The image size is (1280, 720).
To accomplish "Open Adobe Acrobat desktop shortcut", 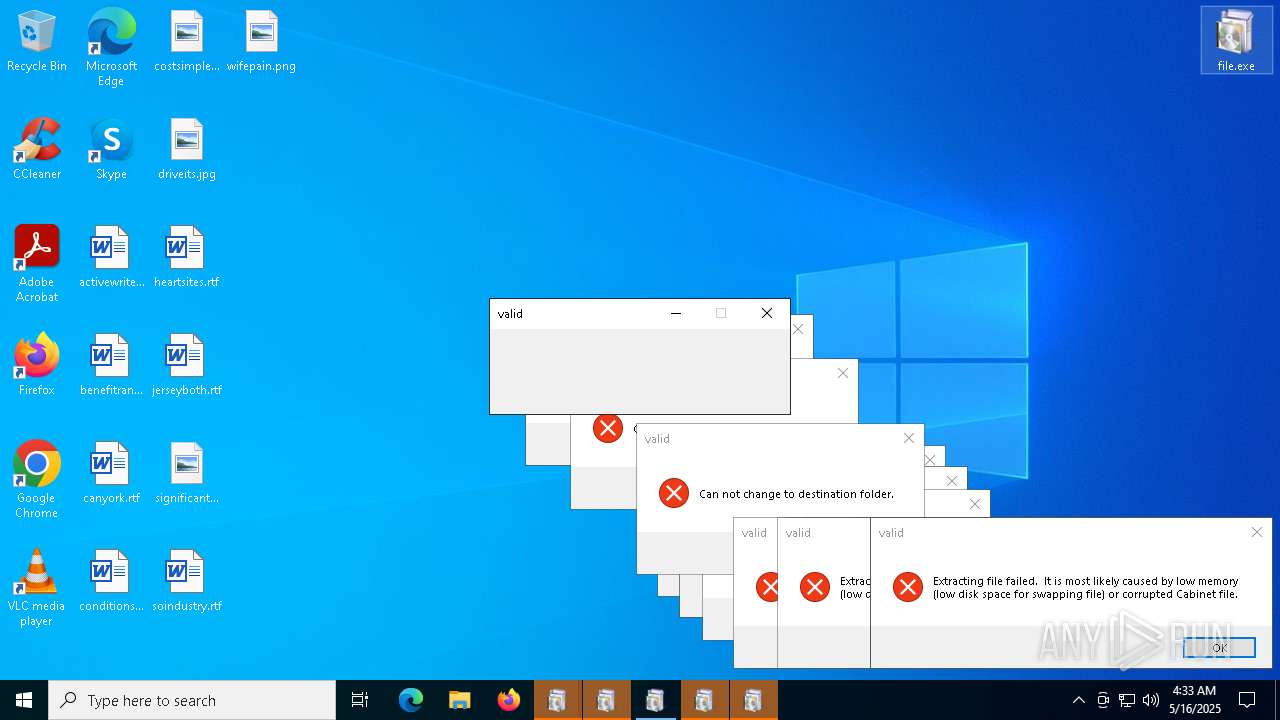I will [x=37, y=264].
